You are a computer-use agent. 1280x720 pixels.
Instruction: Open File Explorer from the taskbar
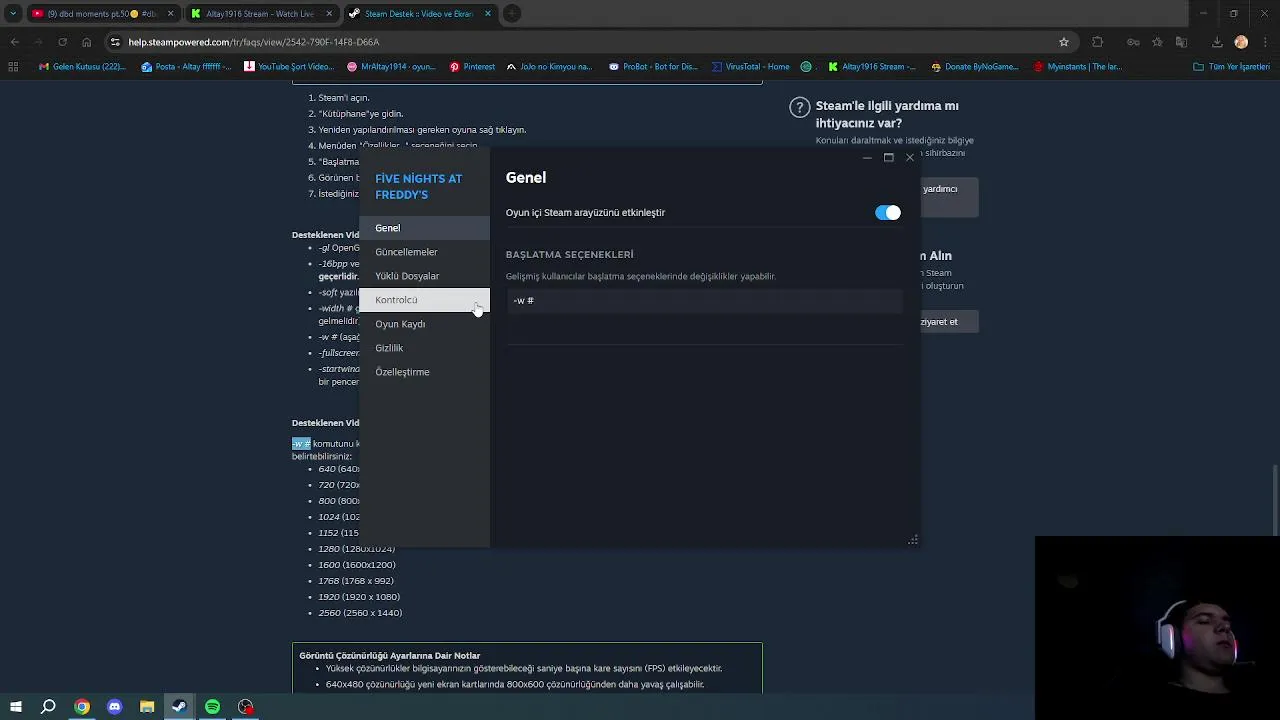click(x=147, y=707)
